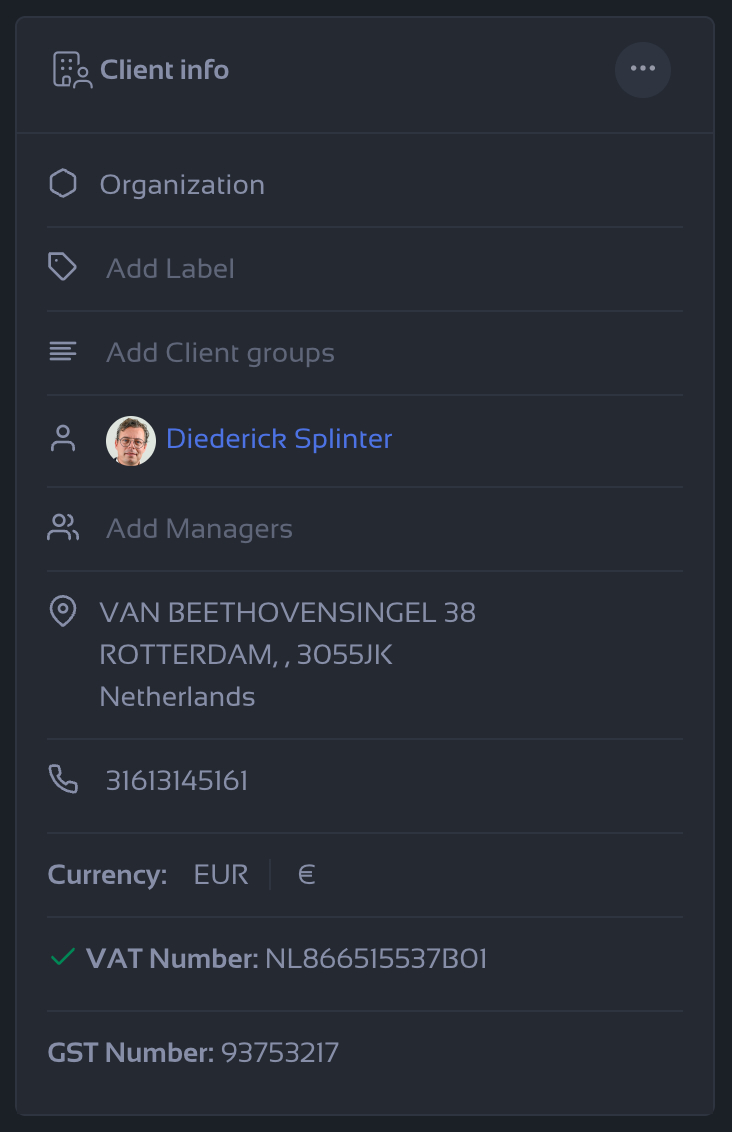732x1132 pixels.
Task: Click the Add Label field
Action: coord(170,268)
